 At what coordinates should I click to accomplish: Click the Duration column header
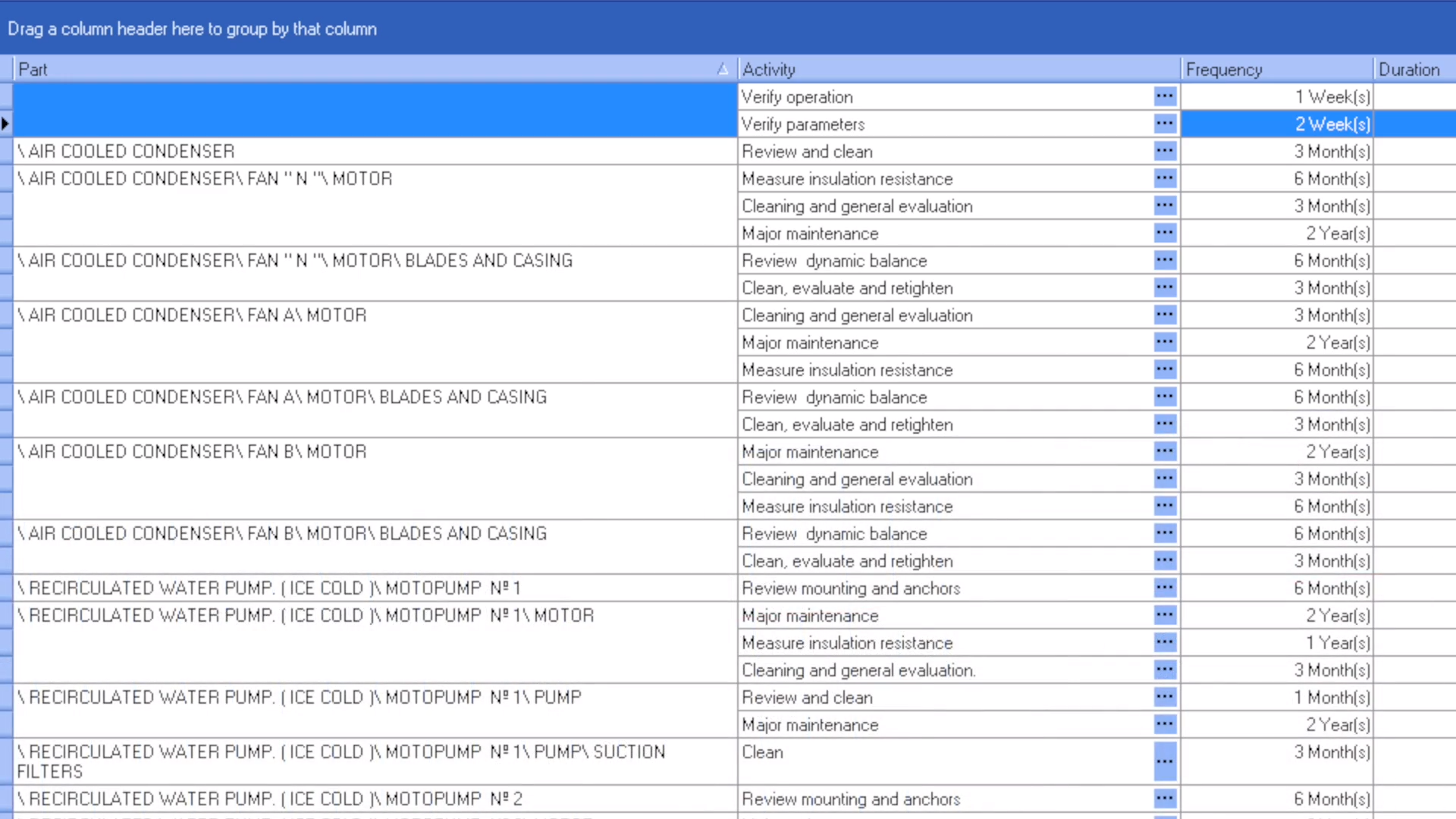[x=1410, y=69]
